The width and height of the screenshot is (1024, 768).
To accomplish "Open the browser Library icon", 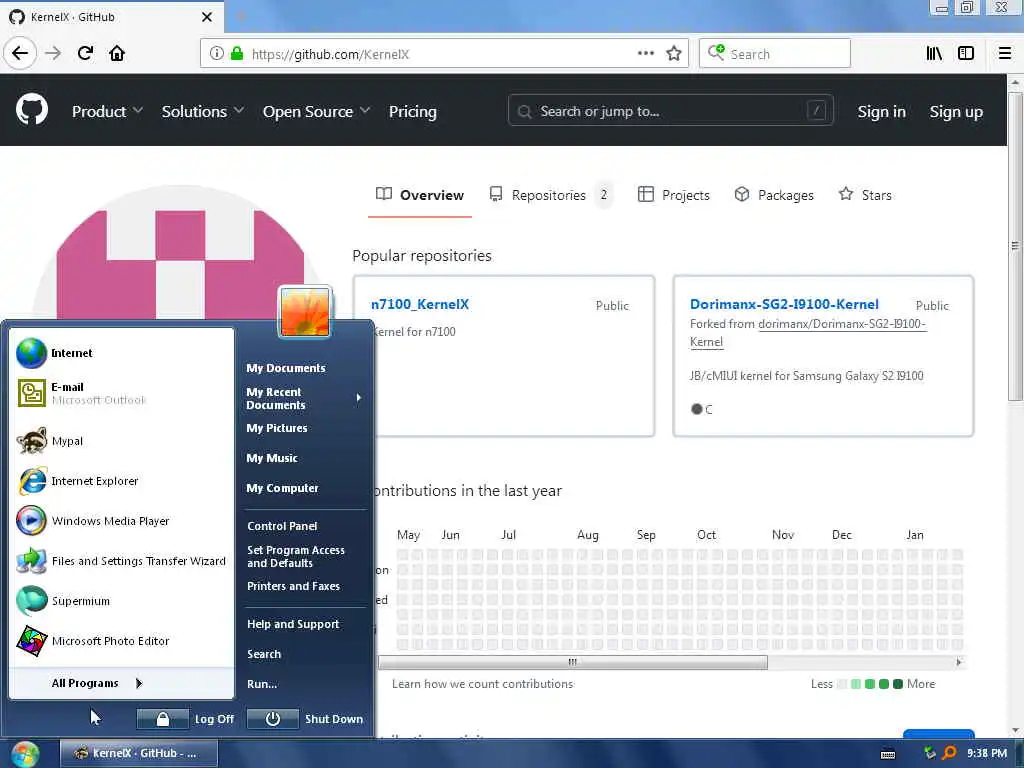I will 934,54.
